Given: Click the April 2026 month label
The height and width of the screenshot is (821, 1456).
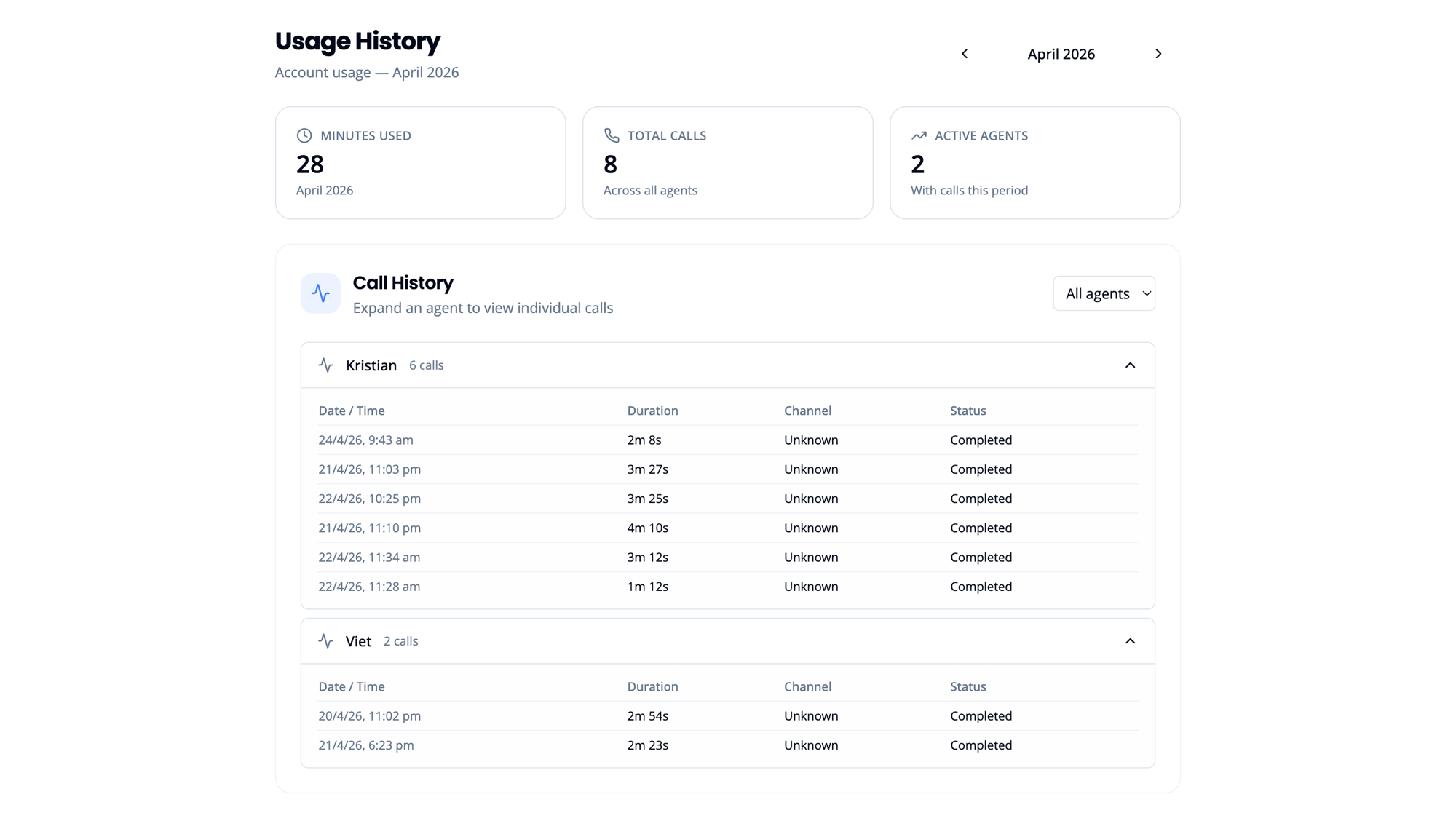Looking at the screenshot, I should pos(1061,54).
